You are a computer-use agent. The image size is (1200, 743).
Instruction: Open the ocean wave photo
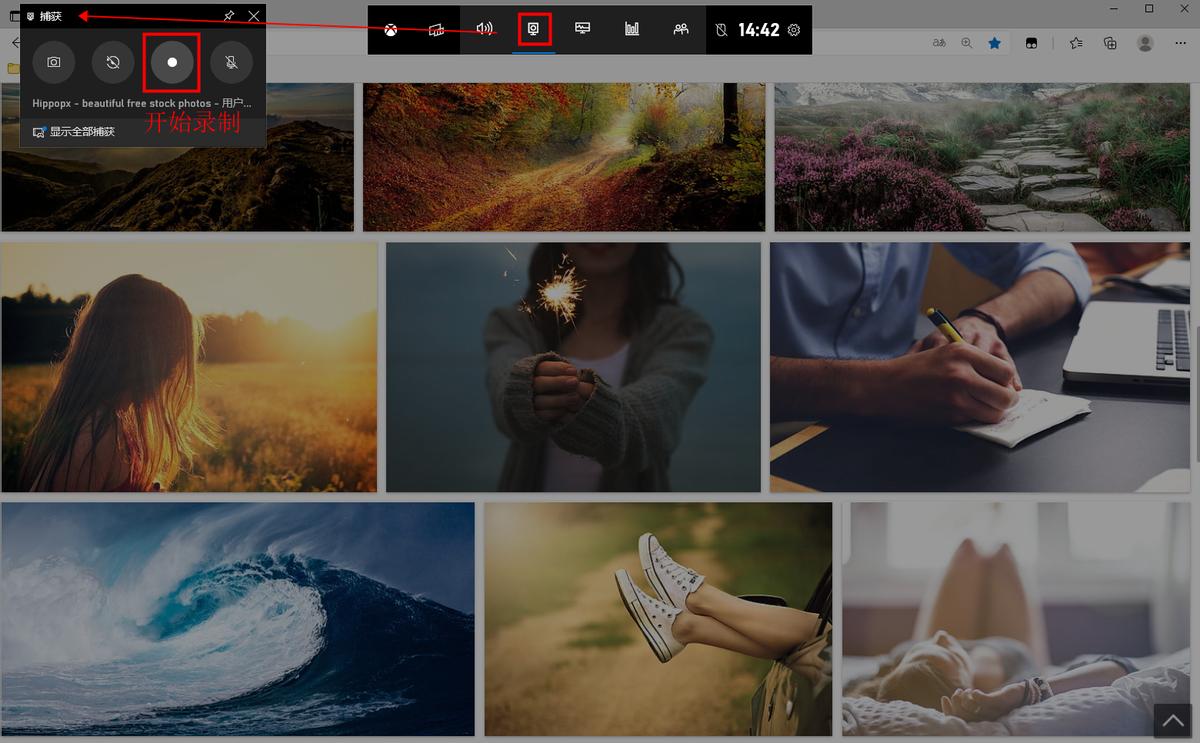(238, 619)
